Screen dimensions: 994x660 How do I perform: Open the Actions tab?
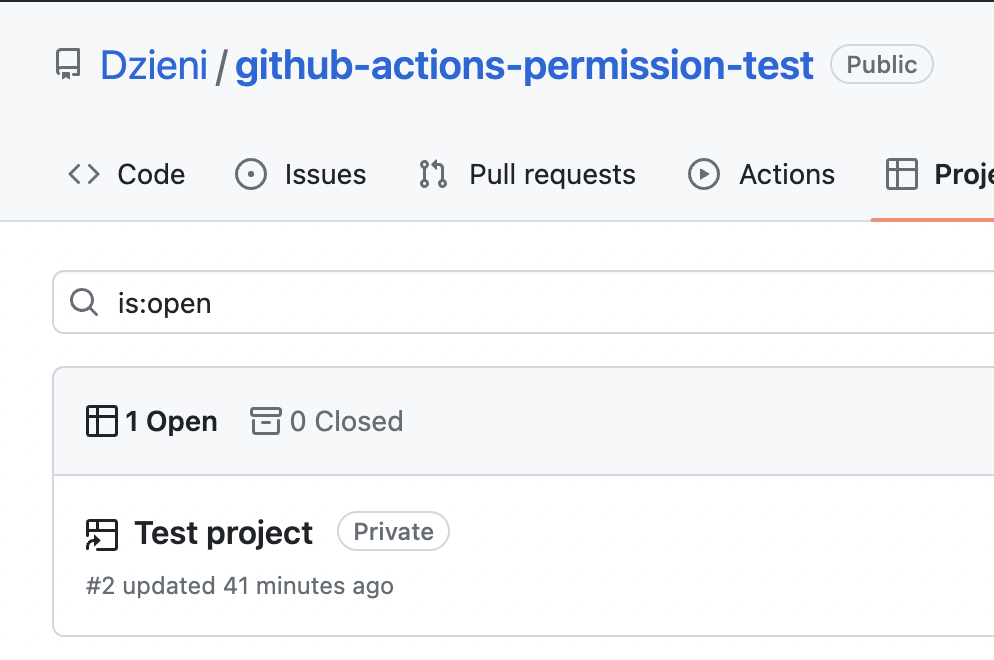[x=761, y=174]
